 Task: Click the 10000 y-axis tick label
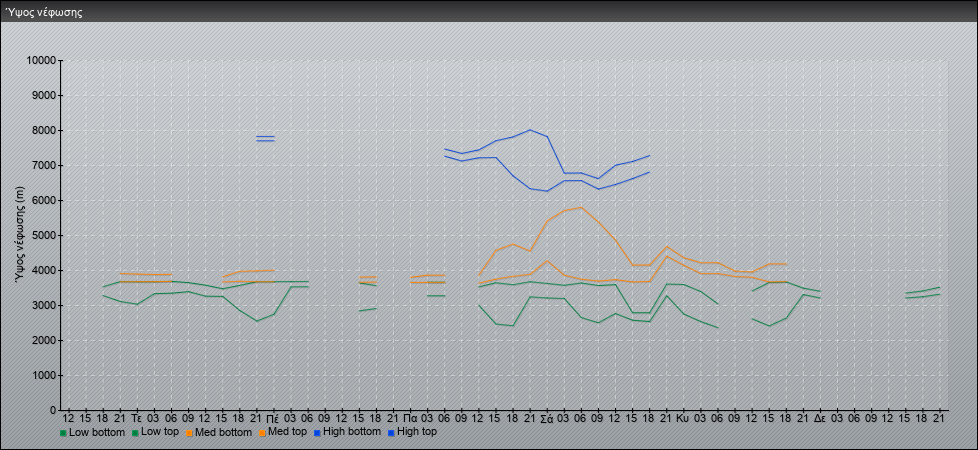pyautogui.click(x=42, y=61)
